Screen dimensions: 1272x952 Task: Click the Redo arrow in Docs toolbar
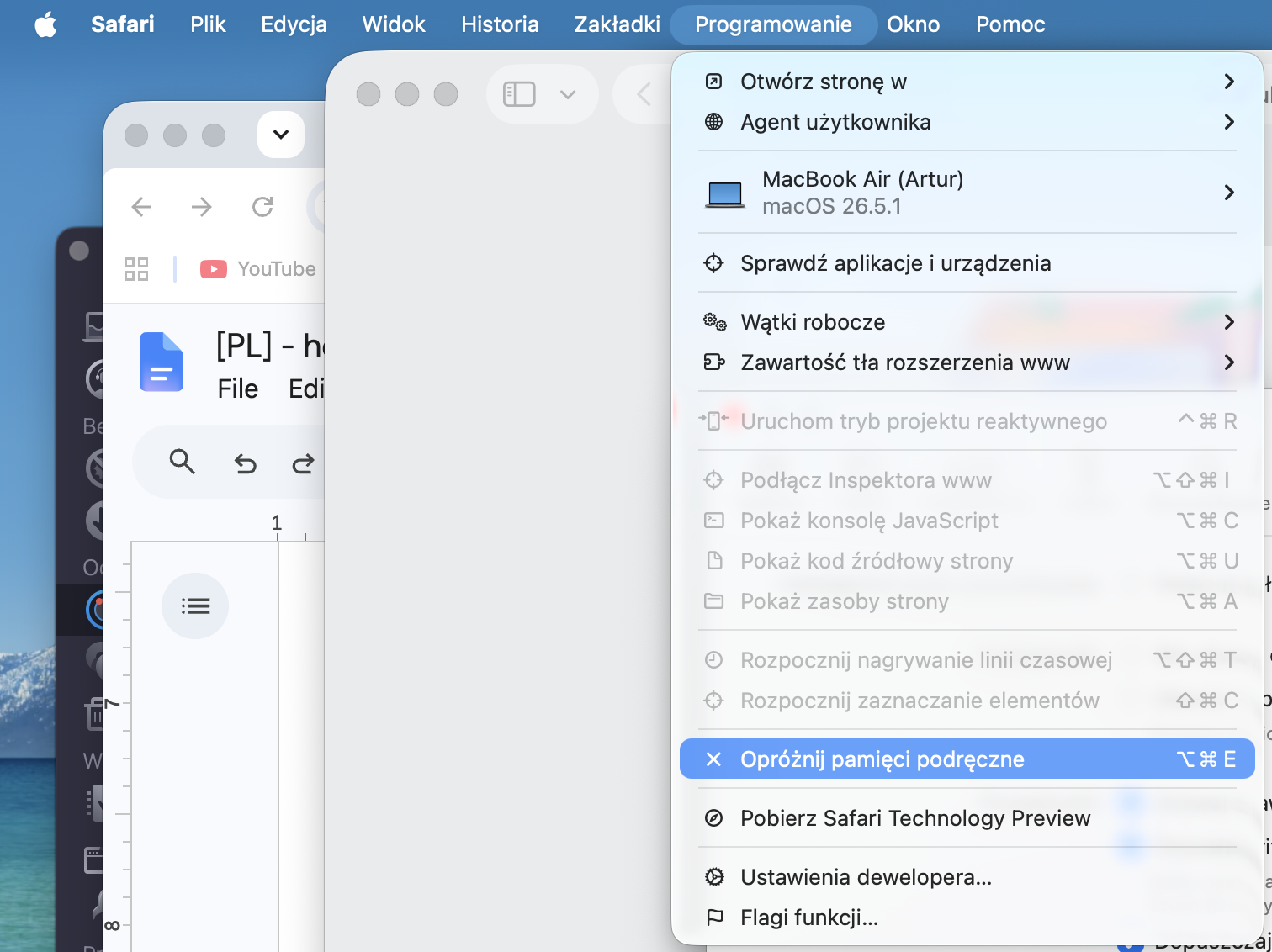tap(303, 463)
